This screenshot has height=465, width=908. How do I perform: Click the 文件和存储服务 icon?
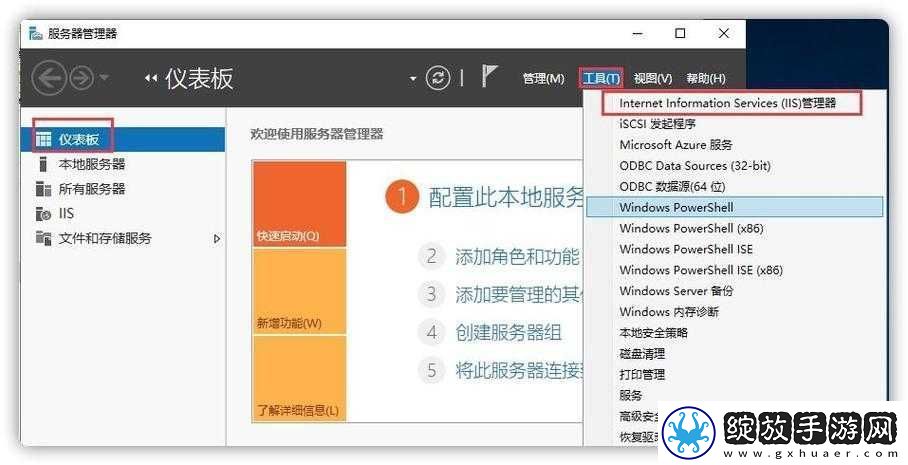(43, 238)
